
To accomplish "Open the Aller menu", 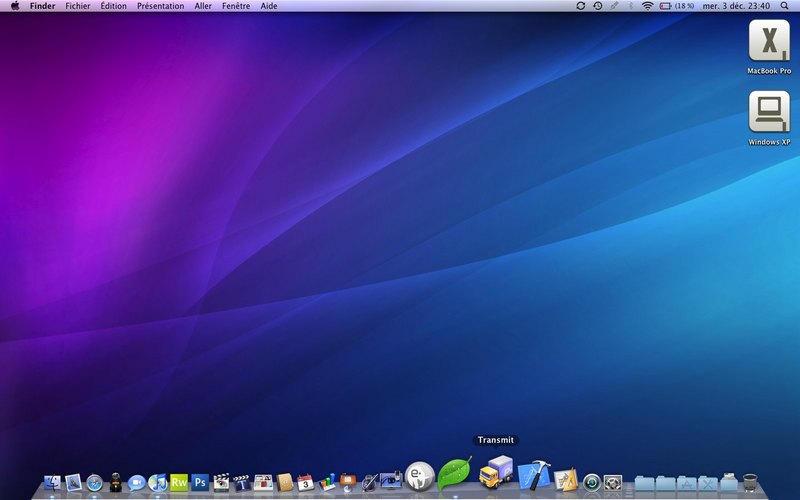I will tap(203, 6).
